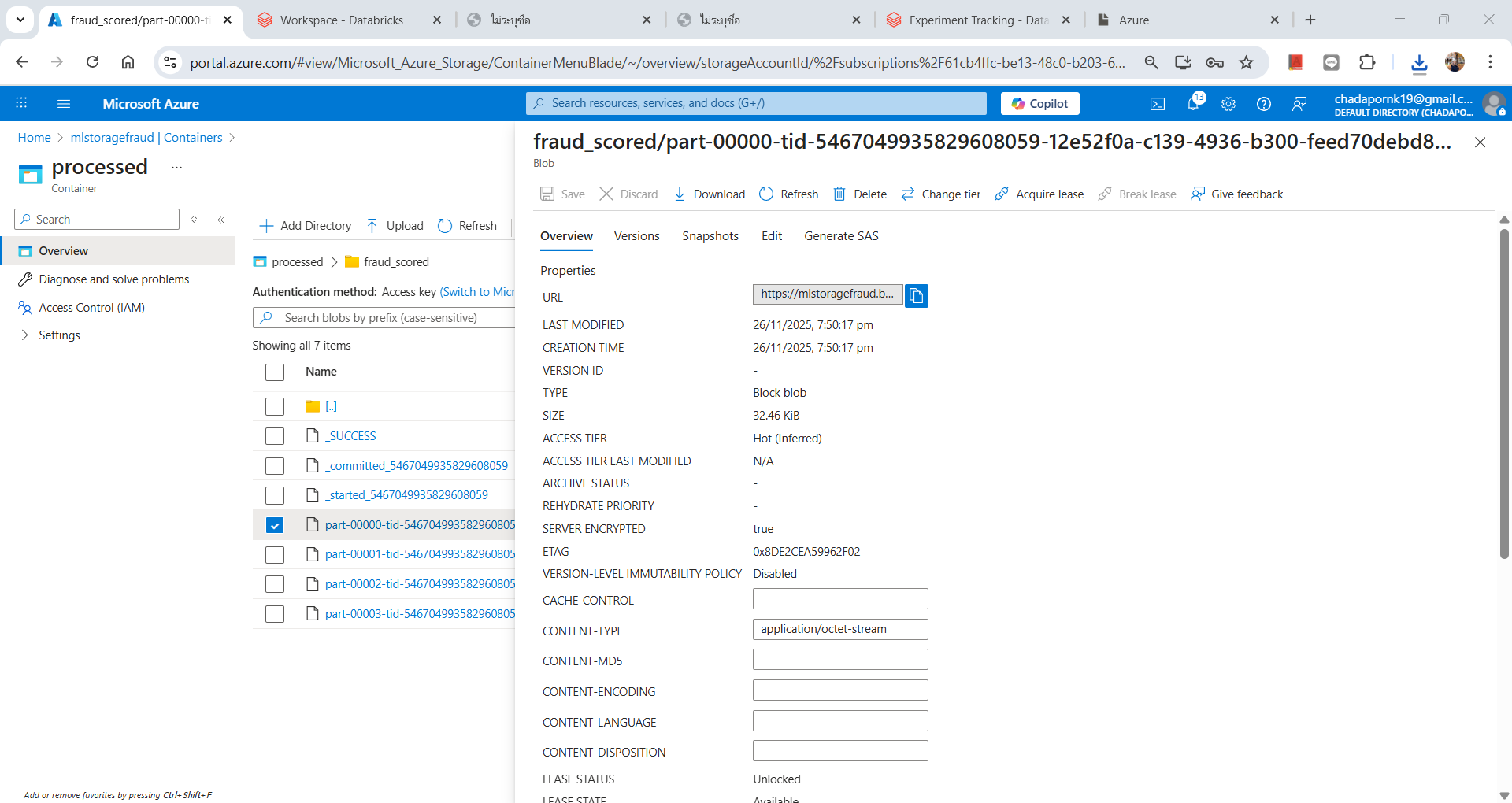The image size is (1512, 803).
Task: Open the Generate SAS tab
Action: (841, 236)
